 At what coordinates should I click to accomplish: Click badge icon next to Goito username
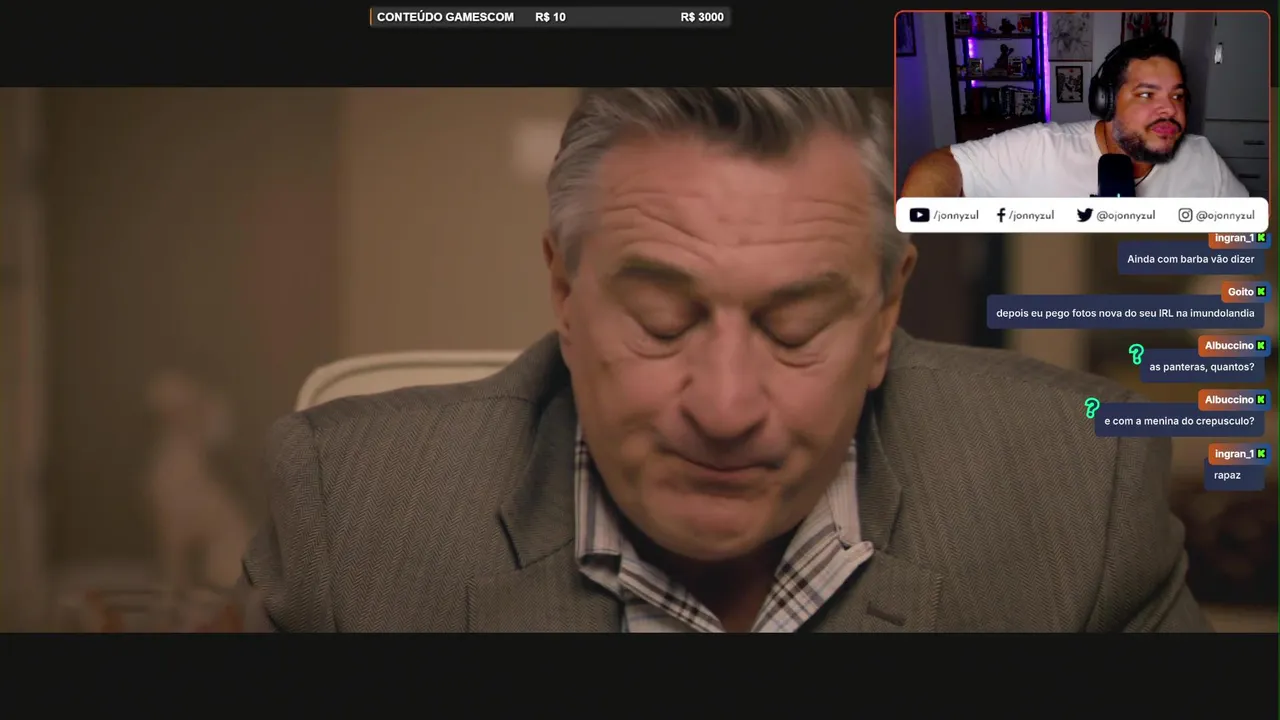tap(1261, 292)
